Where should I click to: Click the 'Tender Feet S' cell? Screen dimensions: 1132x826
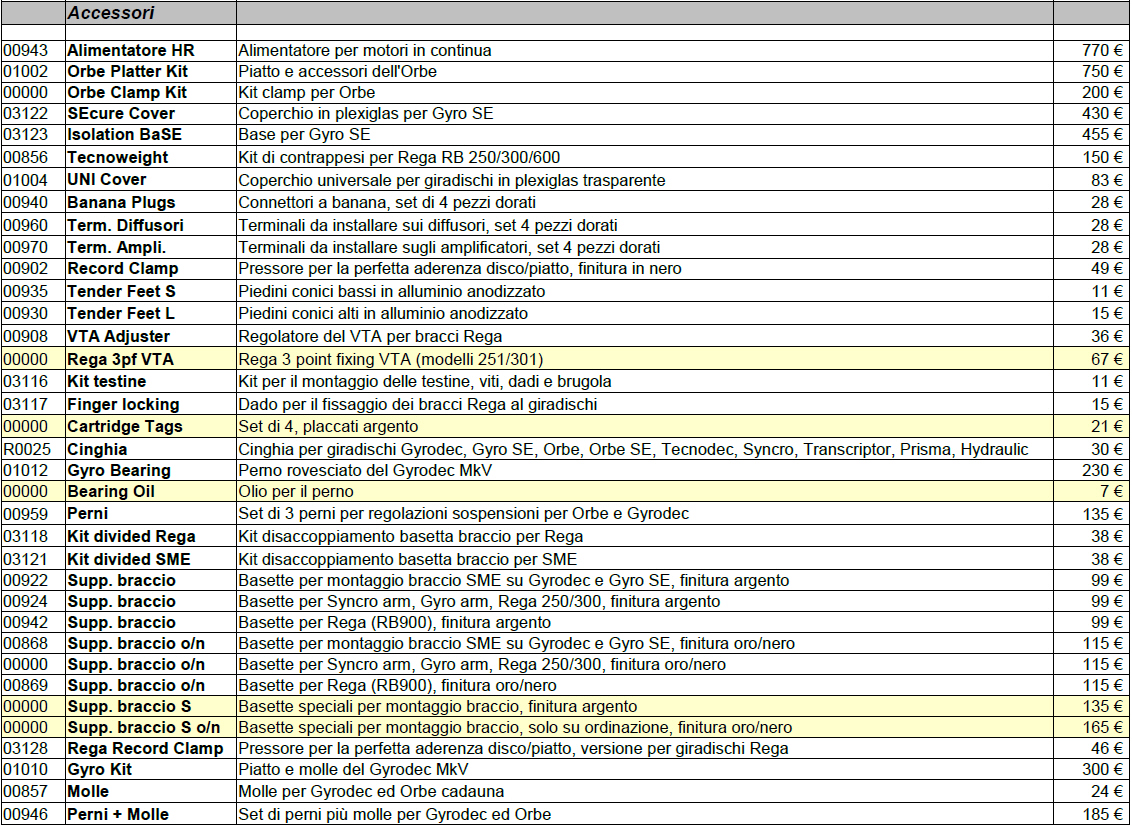[151, 291]
